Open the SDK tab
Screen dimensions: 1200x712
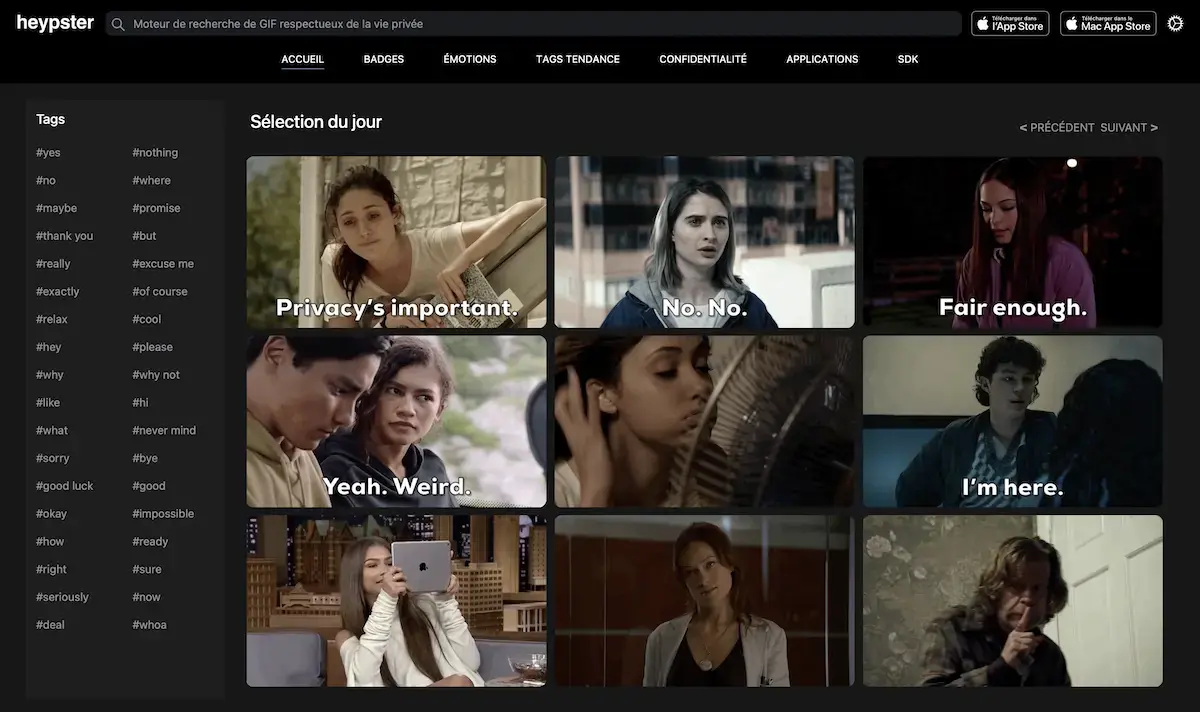(908, 59)
